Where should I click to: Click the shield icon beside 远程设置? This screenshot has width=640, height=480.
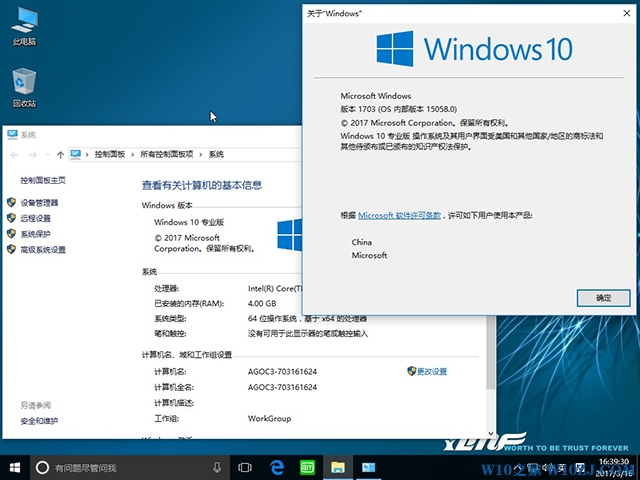11,218
